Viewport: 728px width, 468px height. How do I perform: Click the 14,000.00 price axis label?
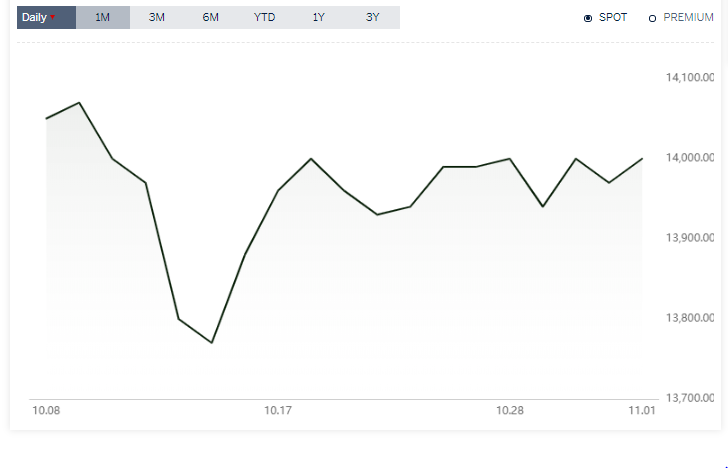pyautogui.click(x=689, y=157)
